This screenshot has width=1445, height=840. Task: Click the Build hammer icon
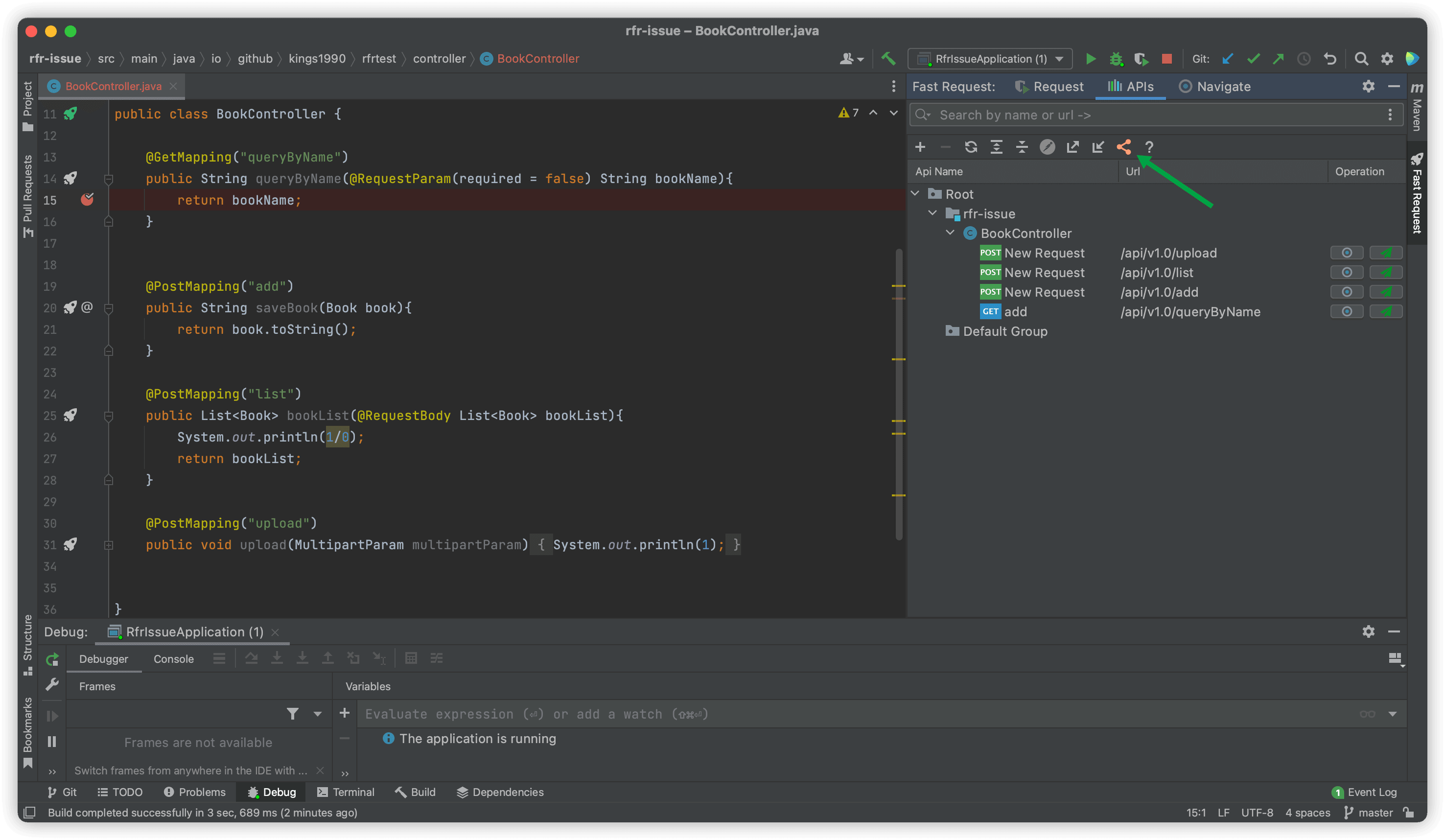click(x=888, y=58)
